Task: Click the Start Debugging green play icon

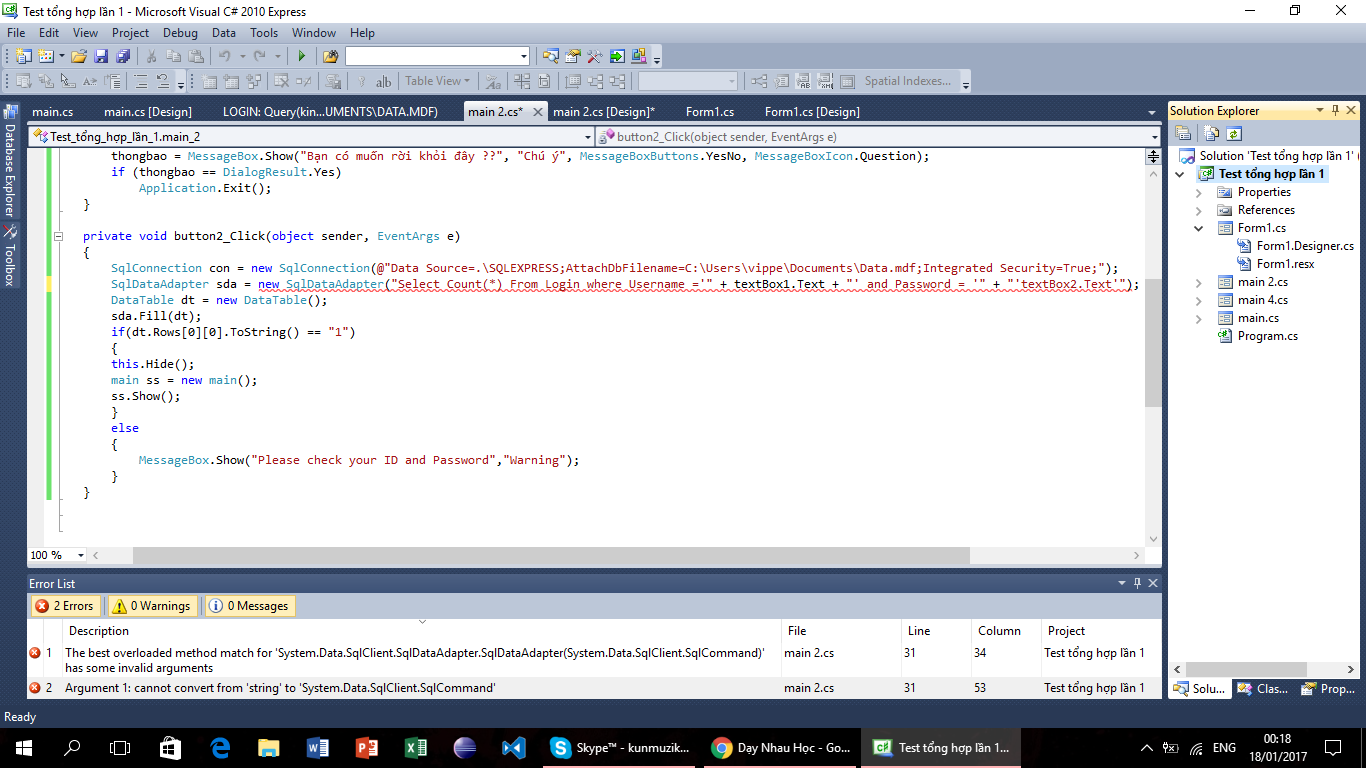Action: pos(301,56)
